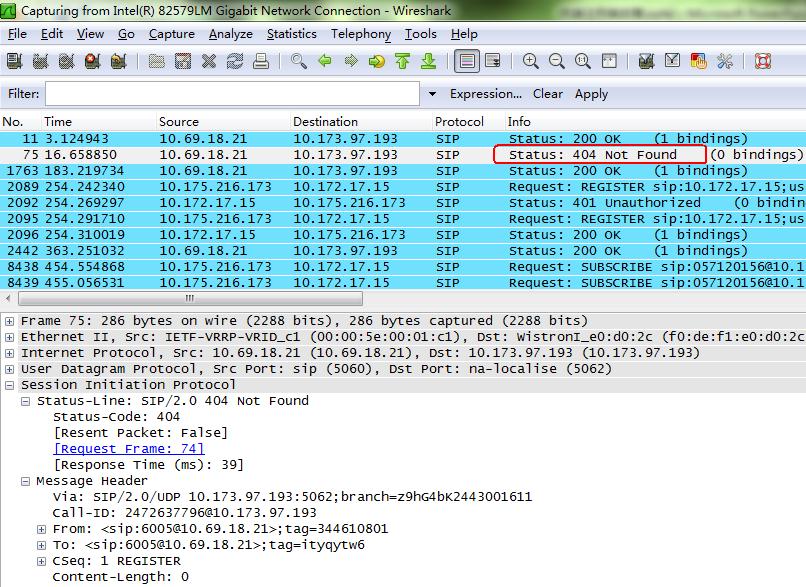The image size is (806, 587).
Task: Focus the Filter input field
Action: [x=232, y=94]
